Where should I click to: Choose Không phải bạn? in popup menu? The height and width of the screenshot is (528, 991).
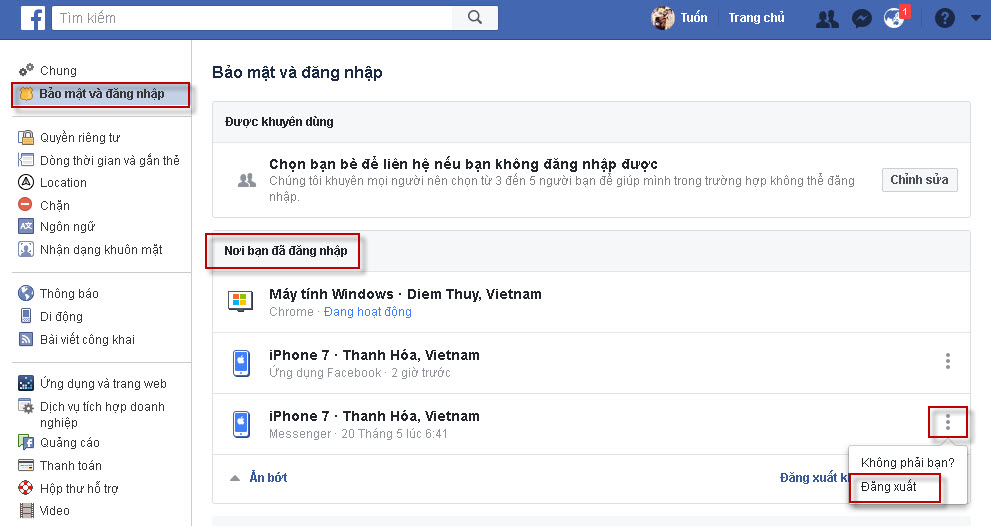(x=908, y=462)
